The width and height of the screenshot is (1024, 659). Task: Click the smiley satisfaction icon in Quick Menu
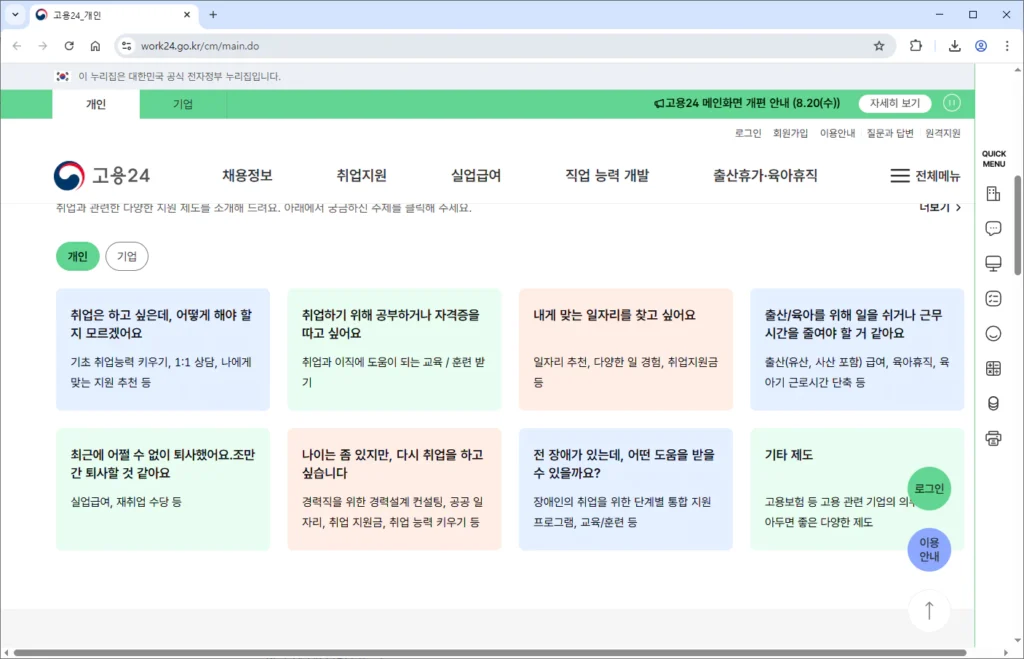coord(992,332)
